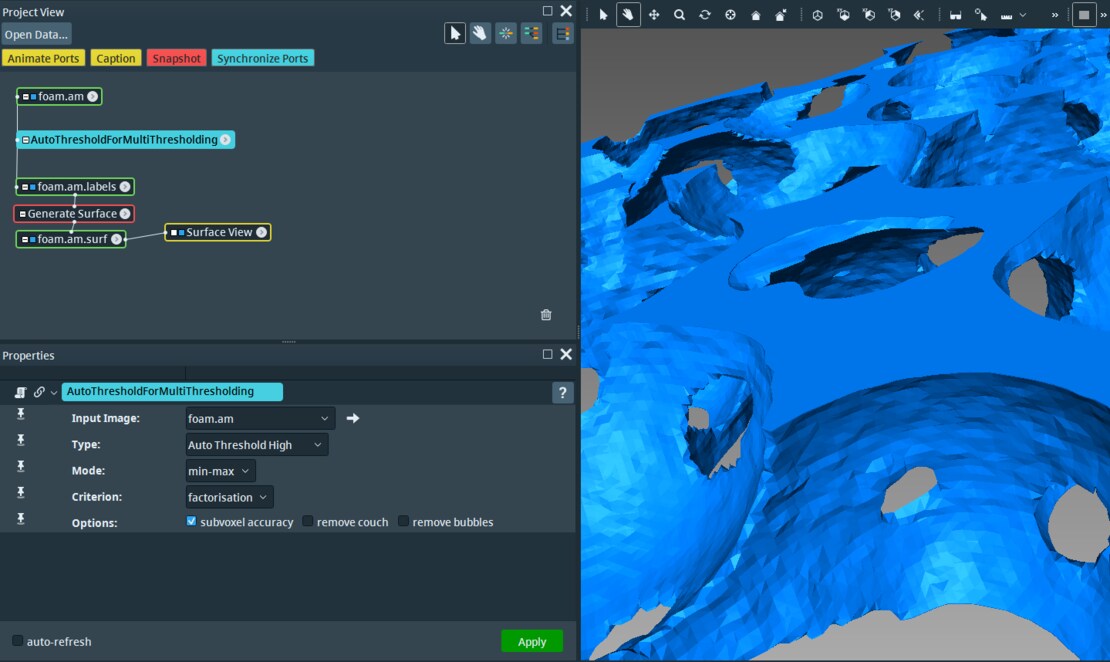This screenshot has width=1110, height=662.
Task: Expand the Mode dropdown showing min-max
Action: tap(220, 470)
